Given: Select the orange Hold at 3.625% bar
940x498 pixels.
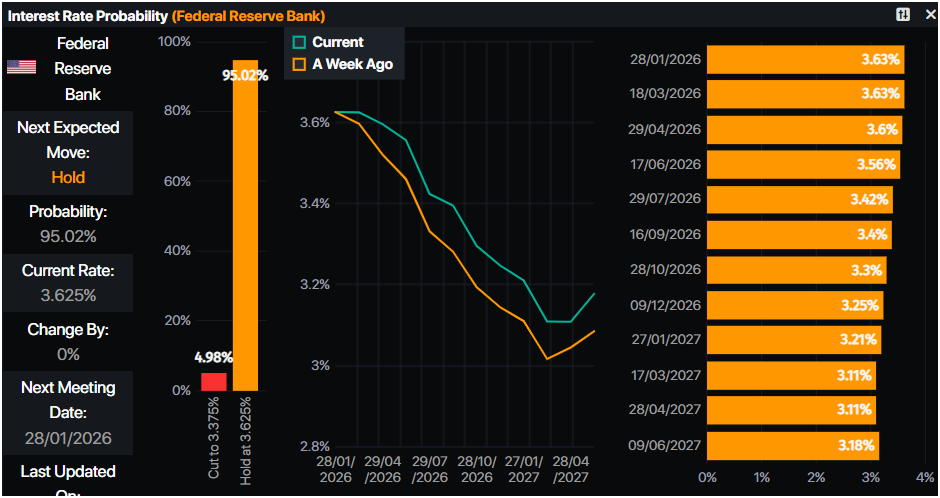Looking at the screenshot, I should [x=245, y=225].
